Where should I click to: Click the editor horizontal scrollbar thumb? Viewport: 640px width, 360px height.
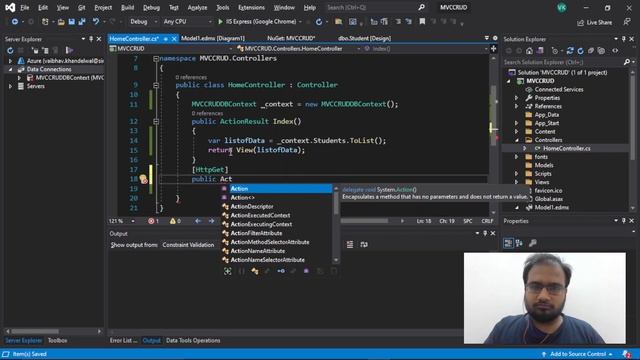click(364, 221)
